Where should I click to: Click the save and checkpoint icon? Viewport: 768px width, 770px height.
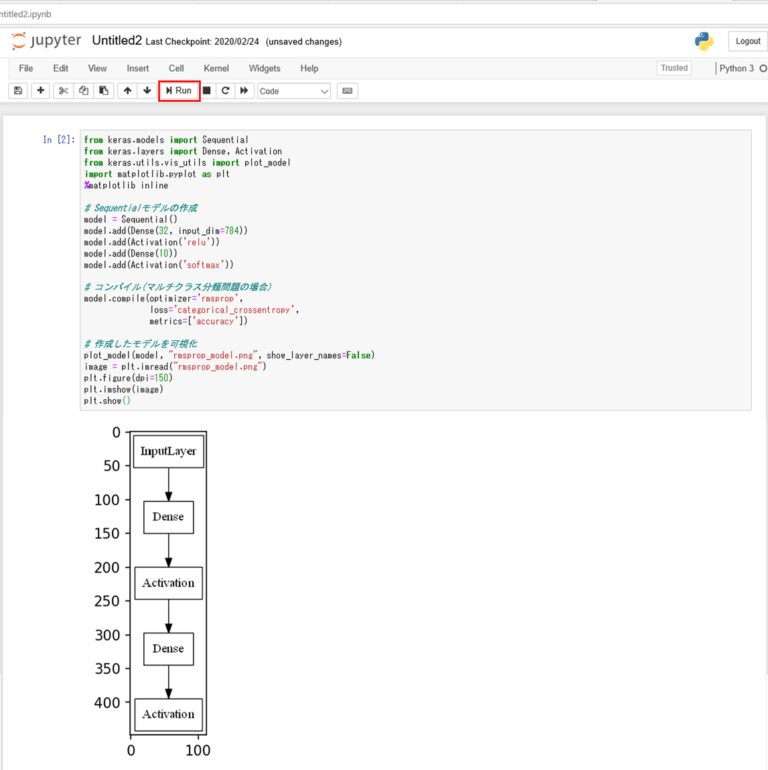pyautogui.click(x=18, y=91)
